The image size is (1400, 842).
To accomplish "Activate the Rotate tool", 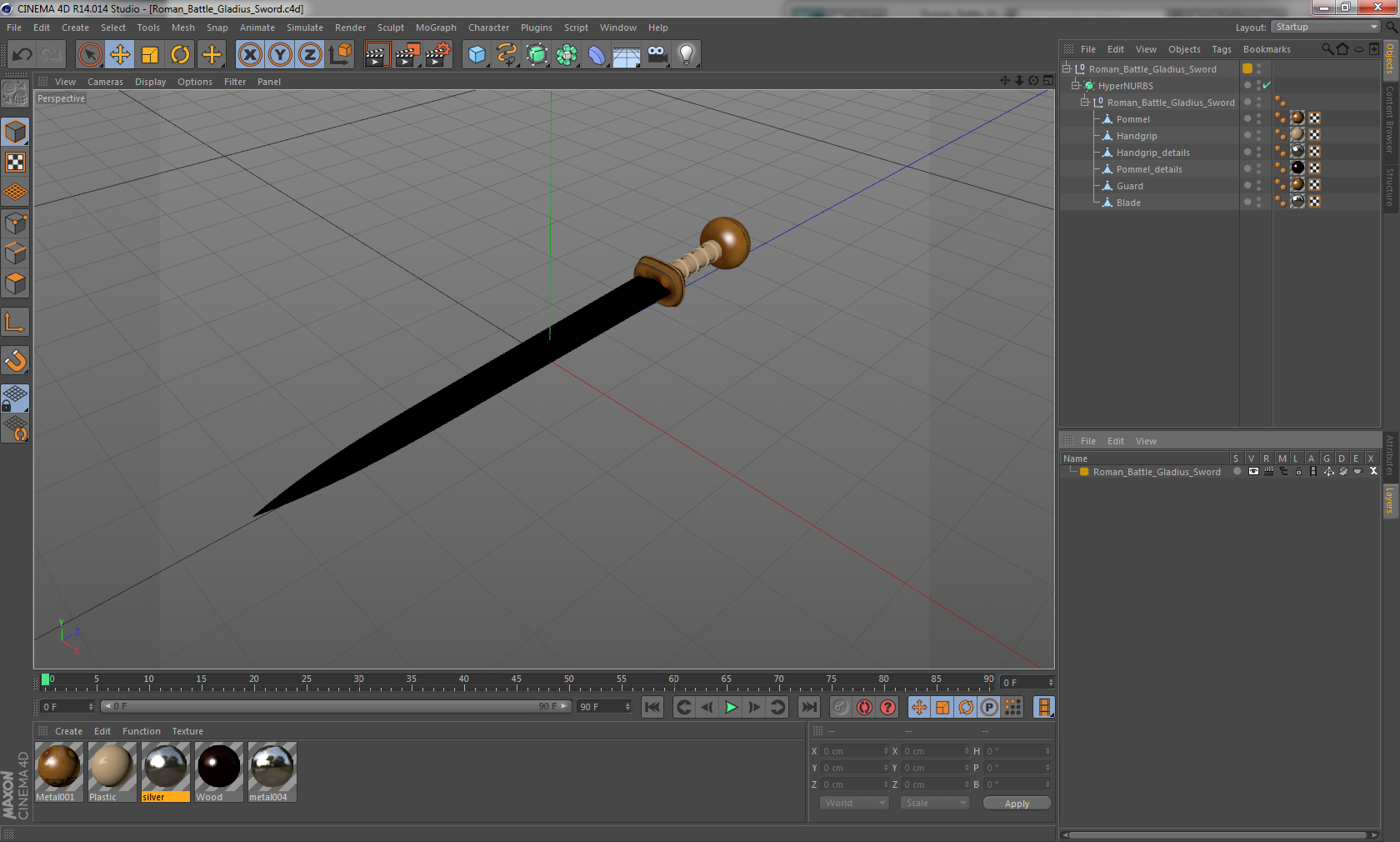I will [180, 55].
